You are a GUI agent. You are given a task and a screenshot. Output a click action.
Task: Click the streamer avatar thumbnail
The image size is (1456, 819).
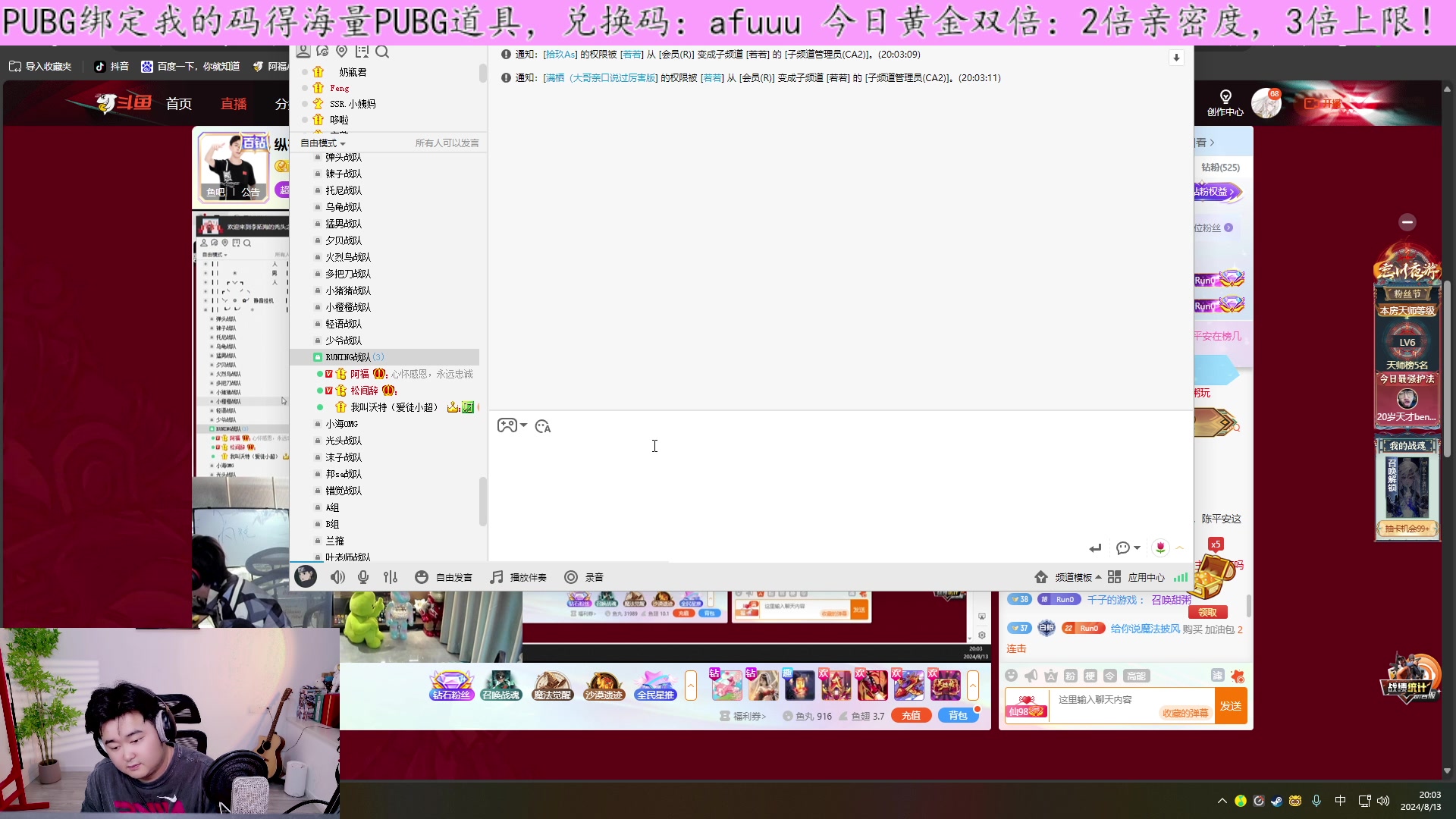234,167
